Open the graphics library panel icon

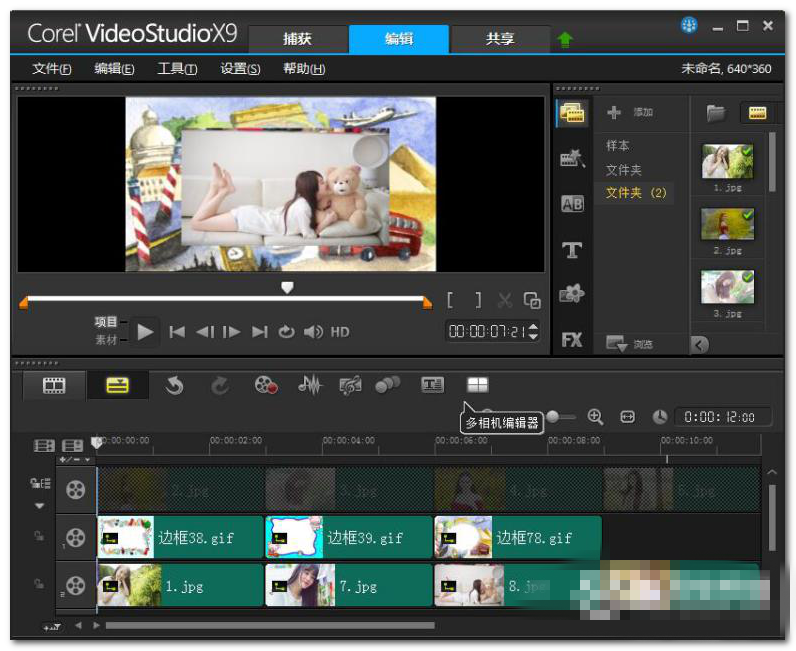tap(572, 293)
